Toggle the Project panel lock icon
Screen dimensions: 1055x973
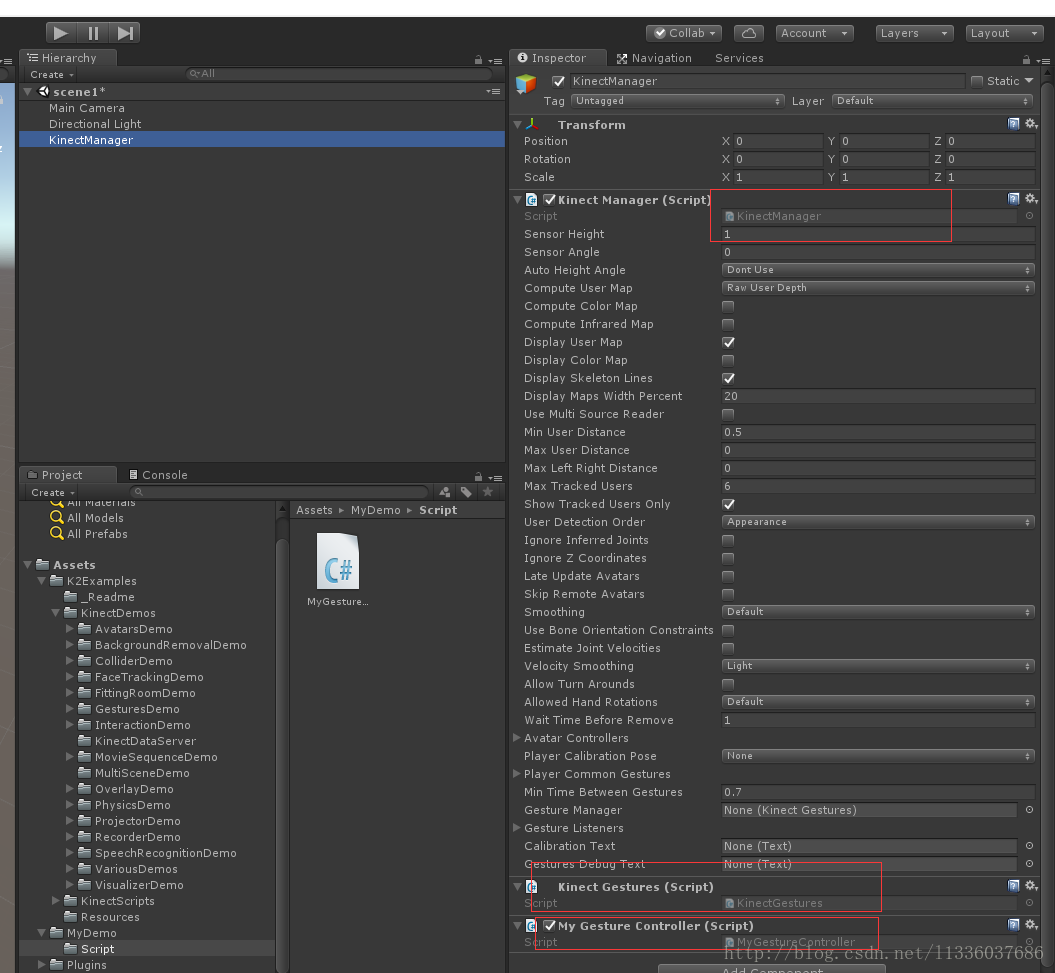click(x=478, y=477)
